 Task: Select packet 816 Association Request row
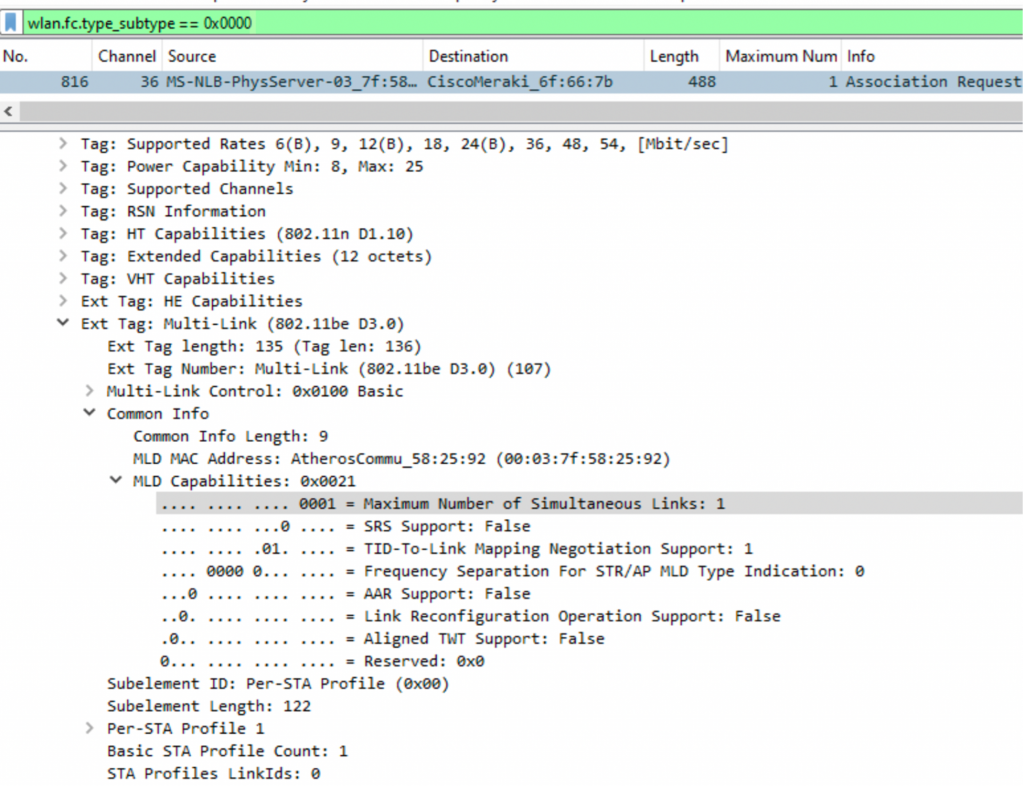500,82
